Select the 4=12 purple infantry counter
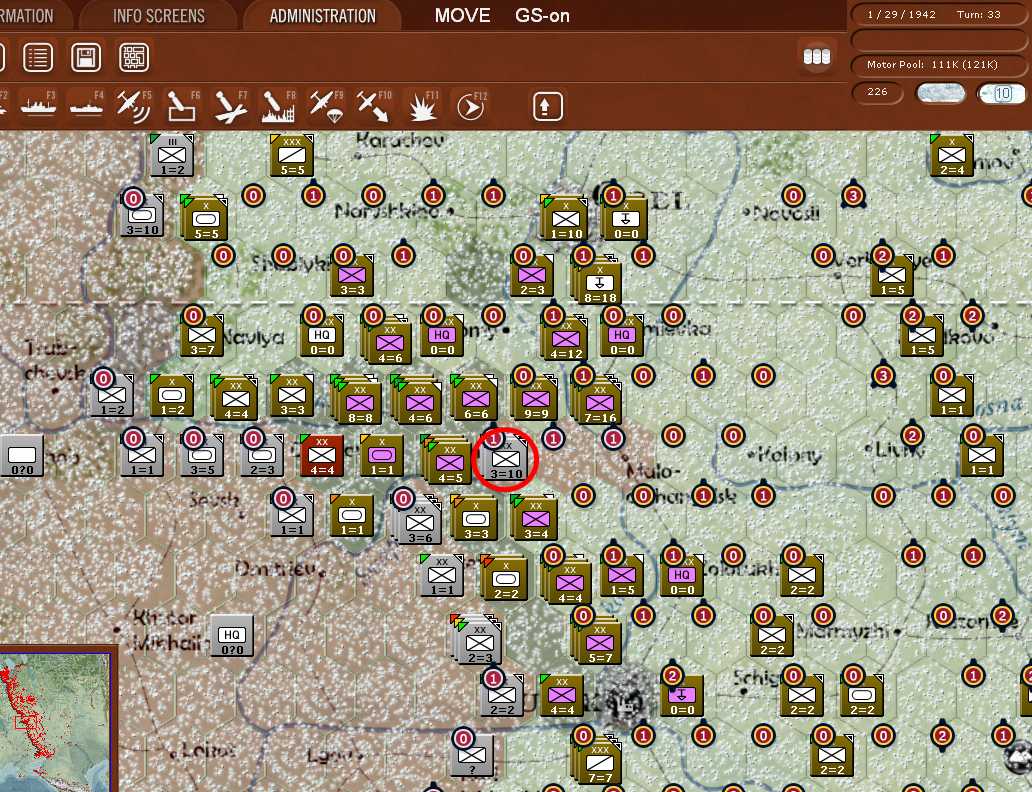The width and height of the screenshot is (1032, 792). [x=565, y=338]
